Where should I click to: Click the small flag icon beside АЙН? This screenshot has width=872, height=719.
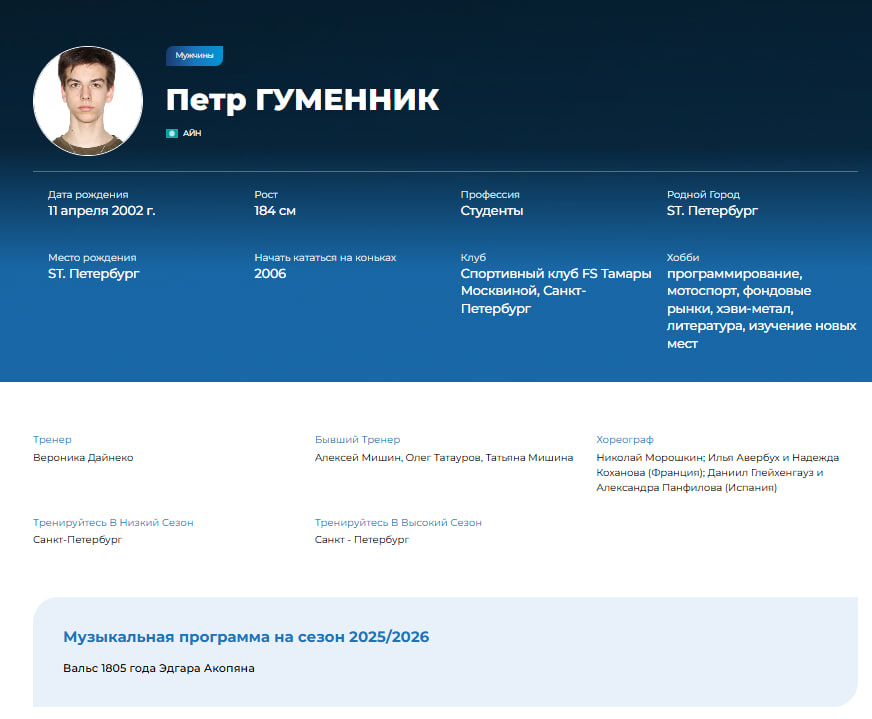click(x=172, y=133)
